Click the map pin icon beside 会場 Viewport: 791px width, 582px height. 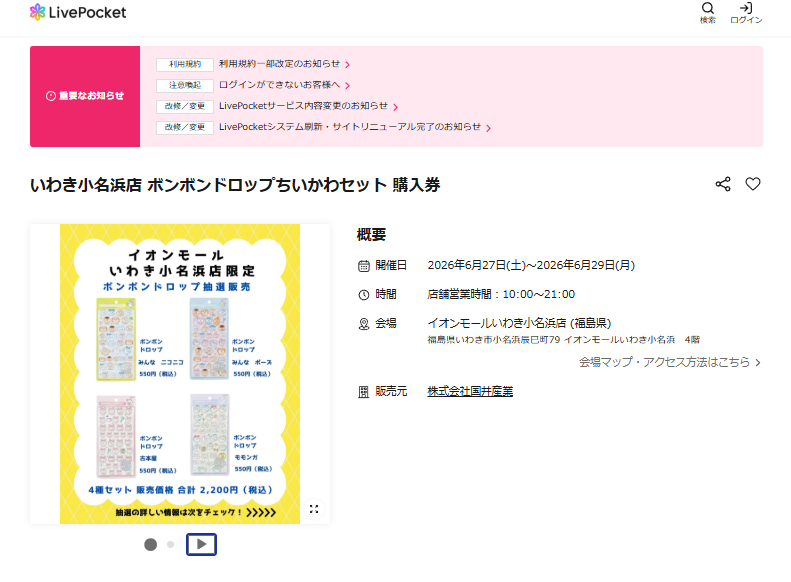(x=364, y=324)
